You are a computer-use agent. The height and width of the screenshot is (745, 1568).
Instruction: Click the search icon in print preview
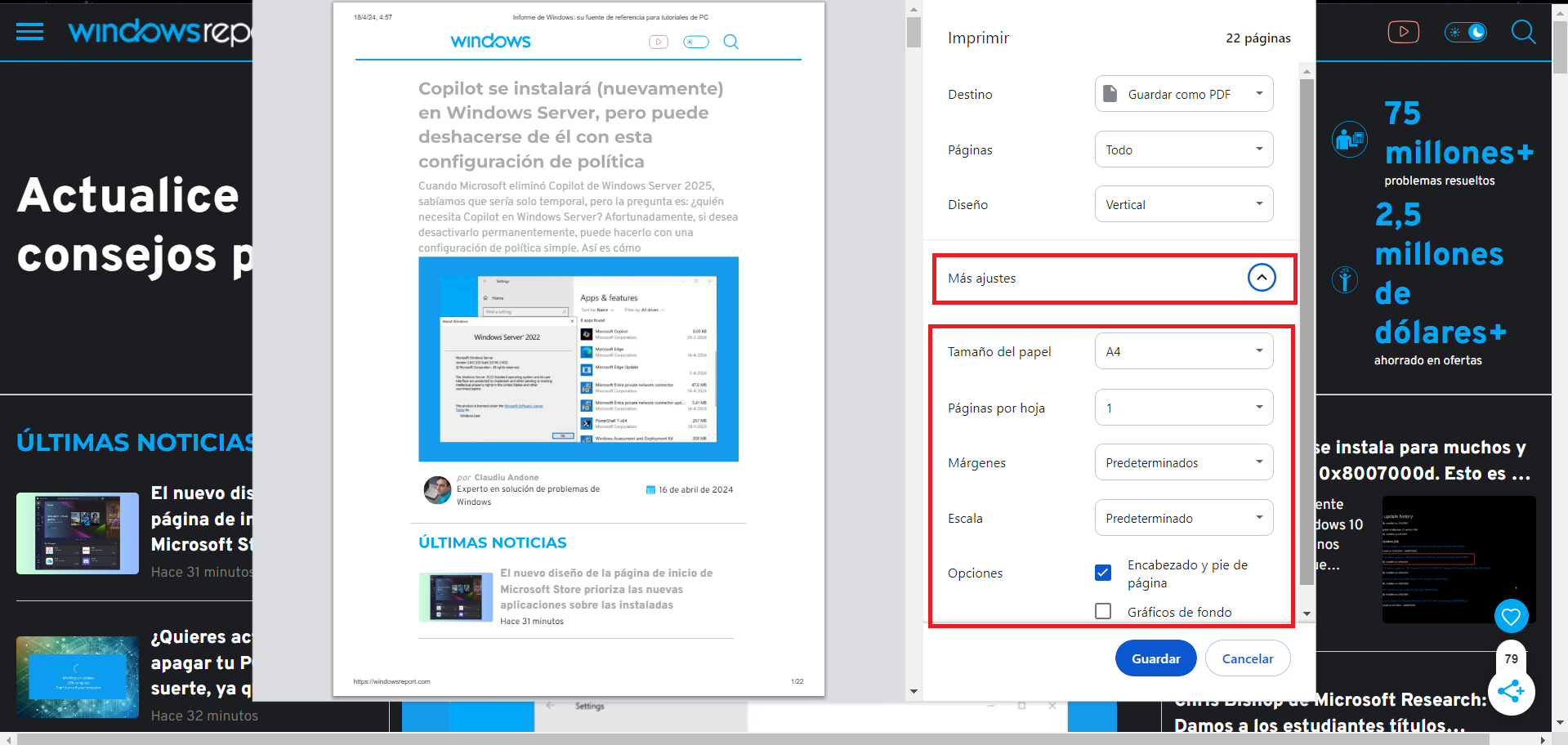[730, 42]
